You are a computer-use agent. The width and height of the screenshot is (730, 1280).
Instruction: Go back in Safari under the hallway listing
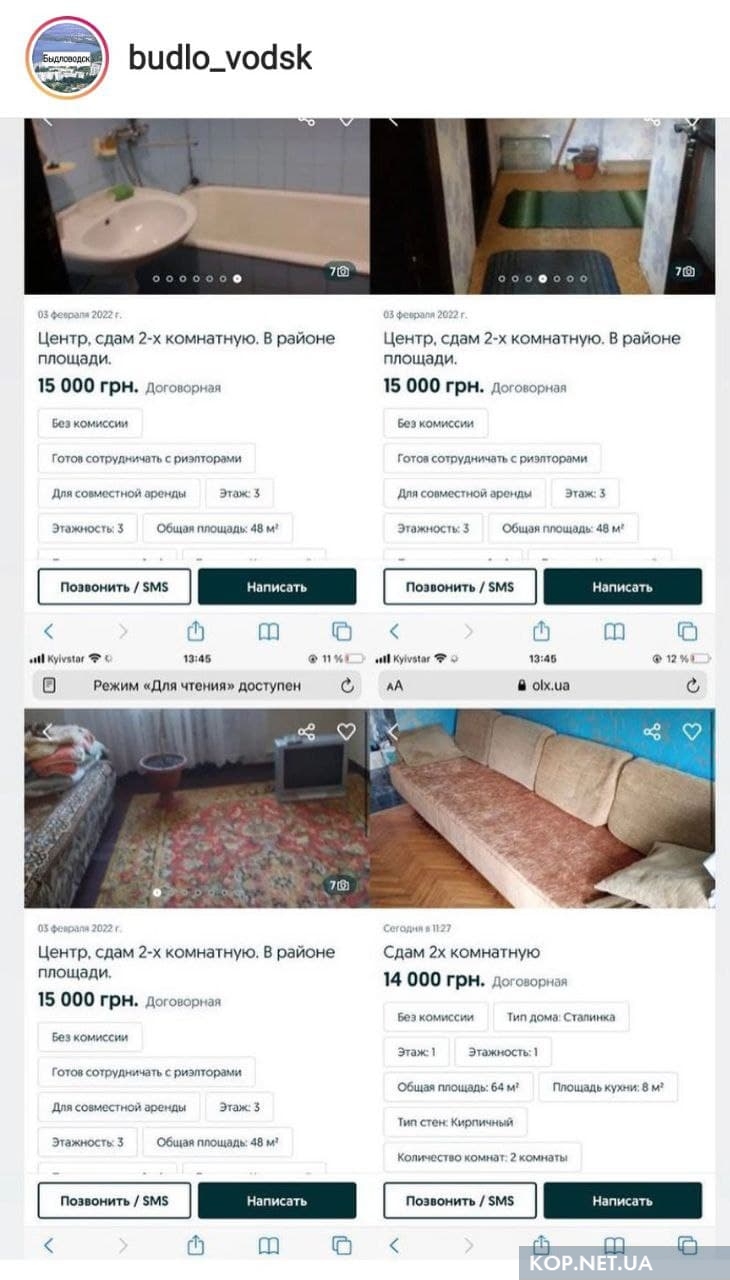point(394,632)
